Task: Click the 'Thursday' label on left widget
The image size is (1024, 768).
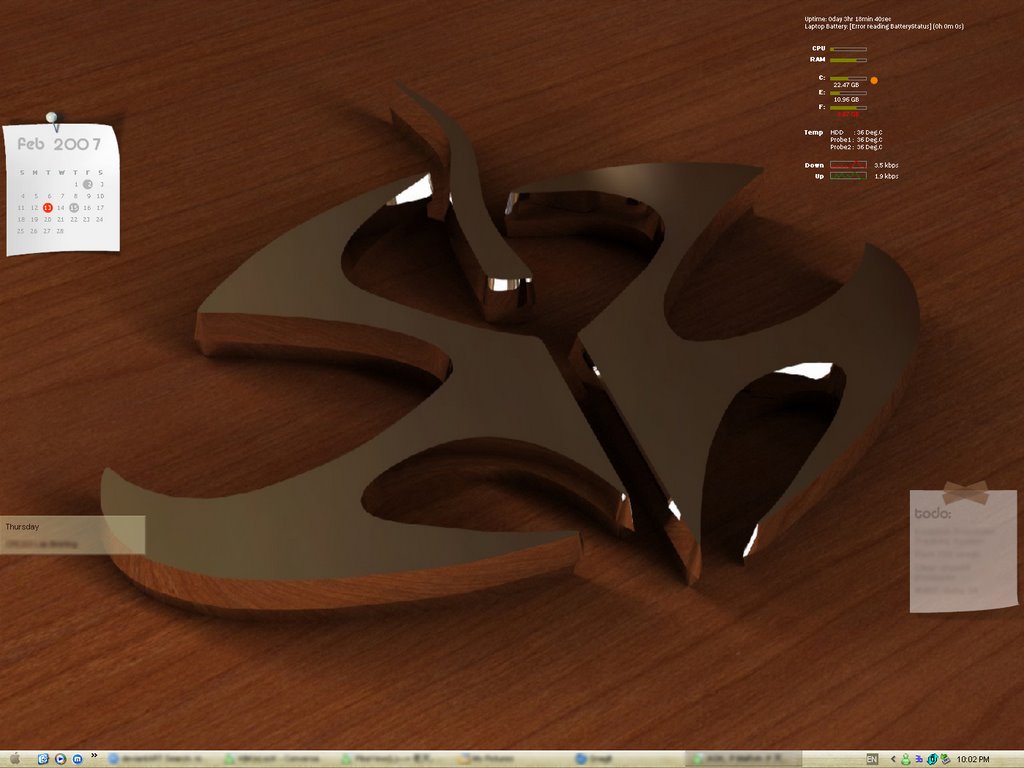Action: pyautogui.click(x=22, y=526)
